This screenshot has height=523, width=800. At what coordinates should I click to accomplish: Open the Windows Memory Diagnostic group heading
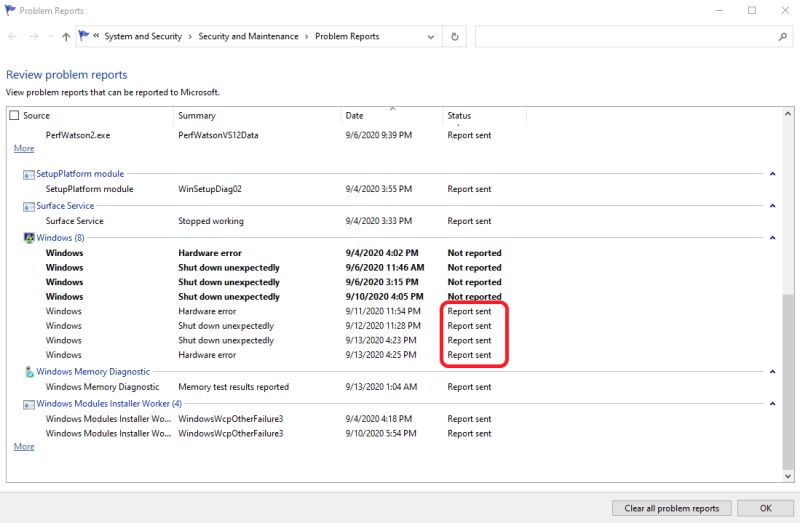pyautogui.click(x=93, y=371)
